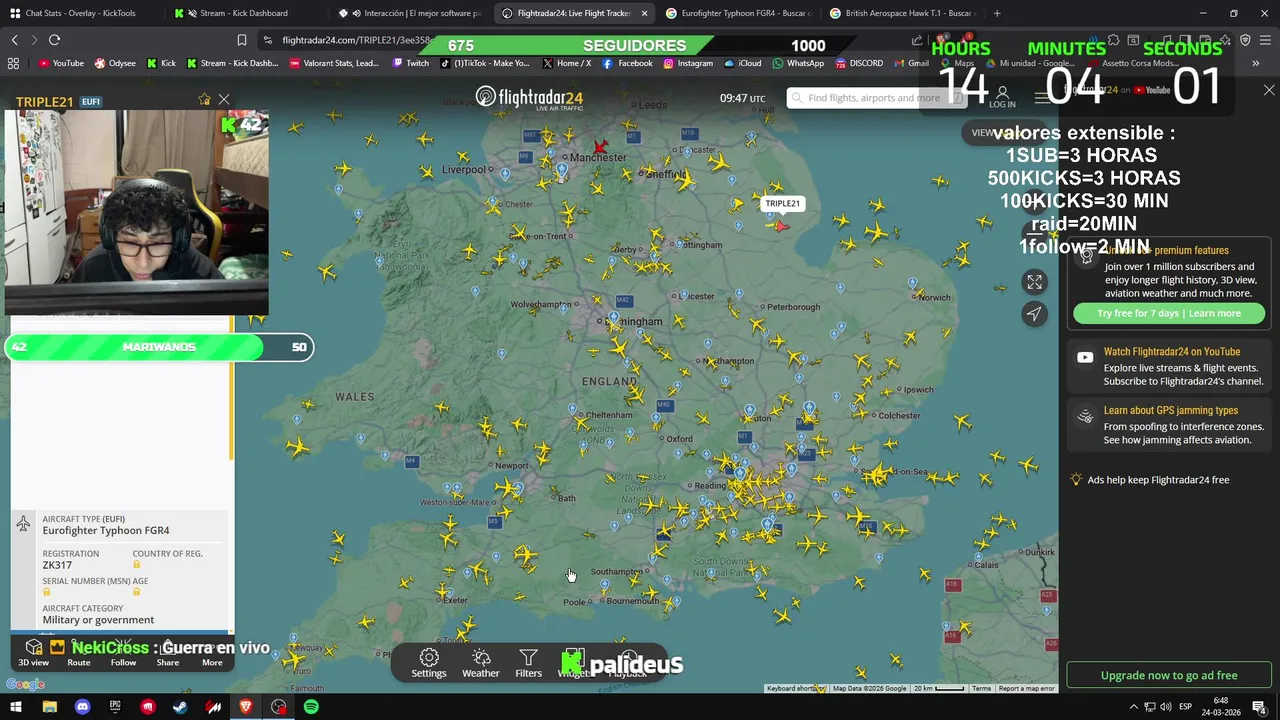Show hidden tray icons chevron
Screen dimensions: 1280x720
point(1133,707)
